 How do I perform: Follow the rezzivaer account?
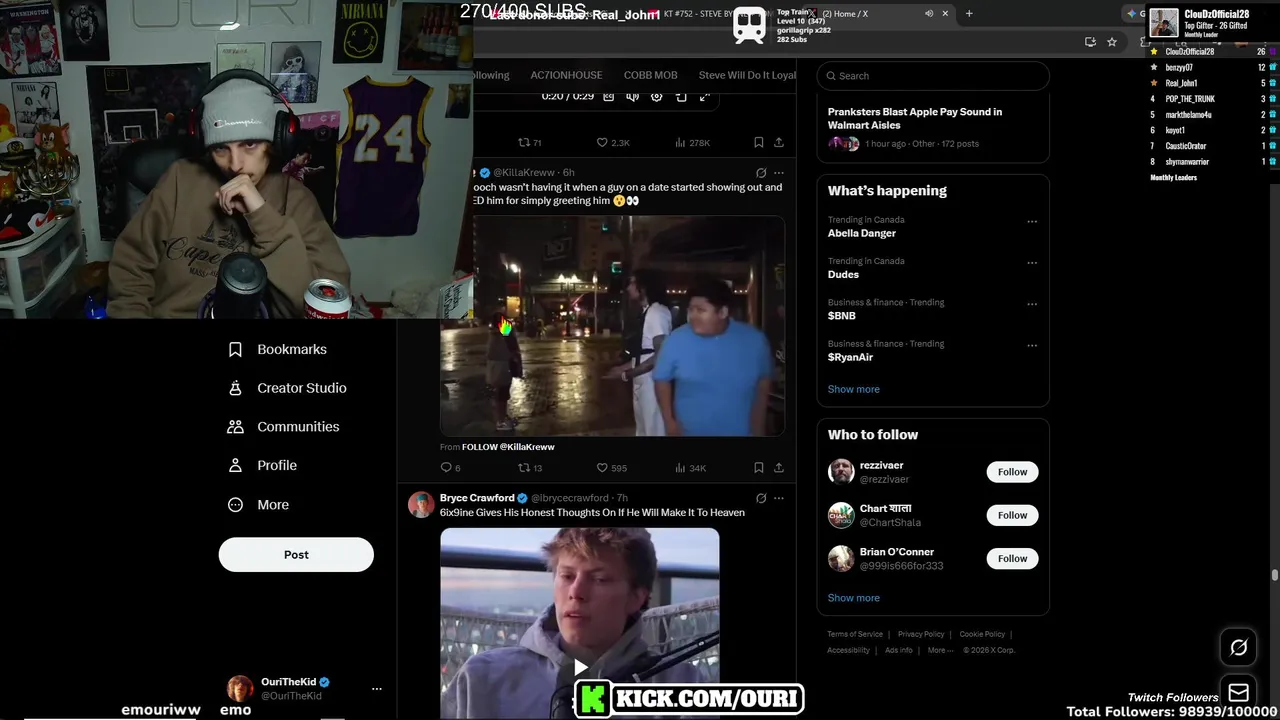pyautogui.click(x=1012, y=472)
